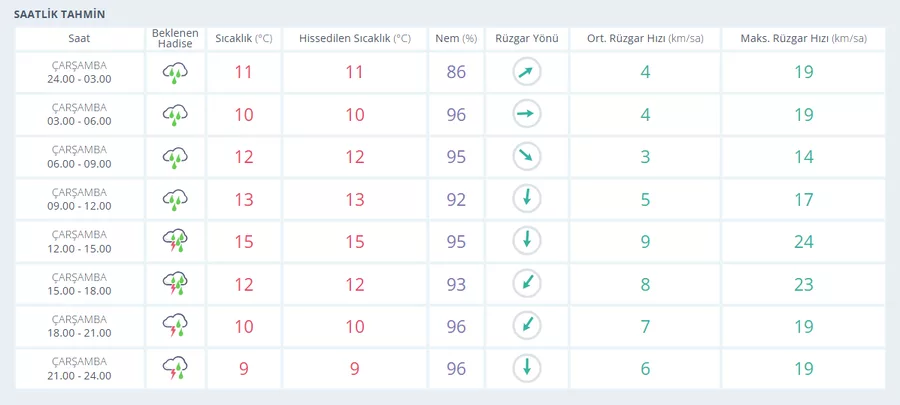Click the downward wind arrow for 21.00 - 24.00
Screen dimensions: 900x405
(526, 368)
